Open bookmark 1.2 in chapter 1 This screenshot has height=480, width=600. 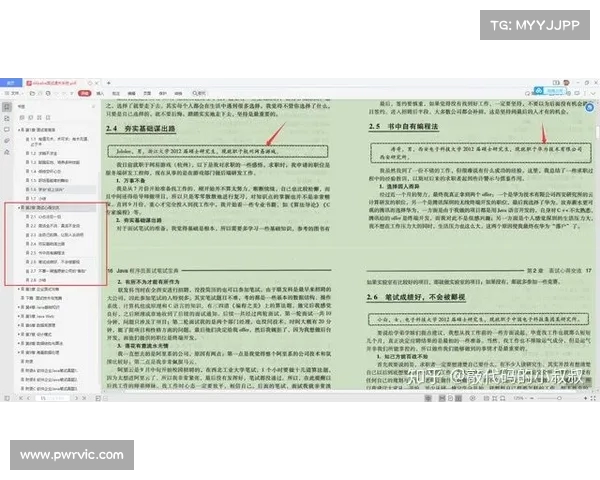[41, 153]
